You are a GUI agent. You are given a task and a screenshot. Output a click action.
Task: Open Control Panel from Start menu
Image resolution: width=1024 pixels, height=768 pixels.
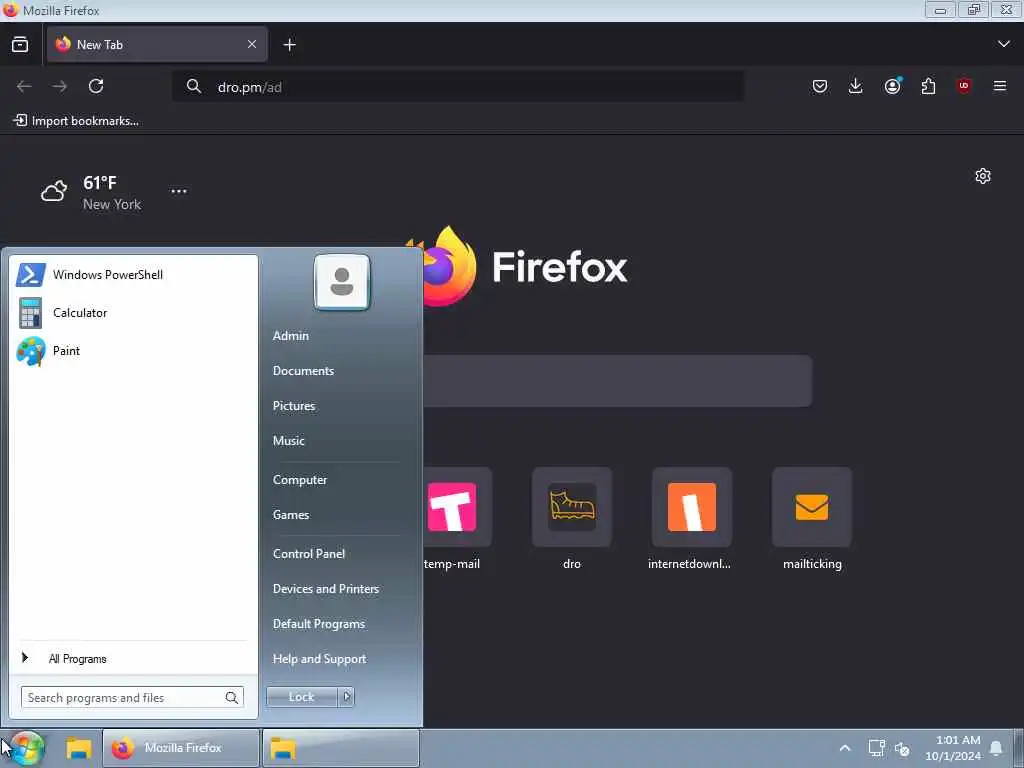[x=309, y=554]
